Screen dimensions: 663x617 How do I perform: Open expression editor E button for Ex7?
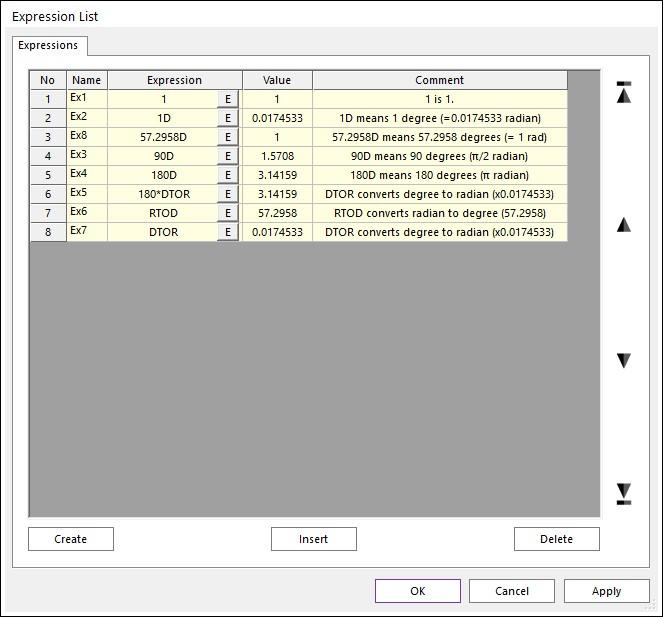tap(228, 233)
